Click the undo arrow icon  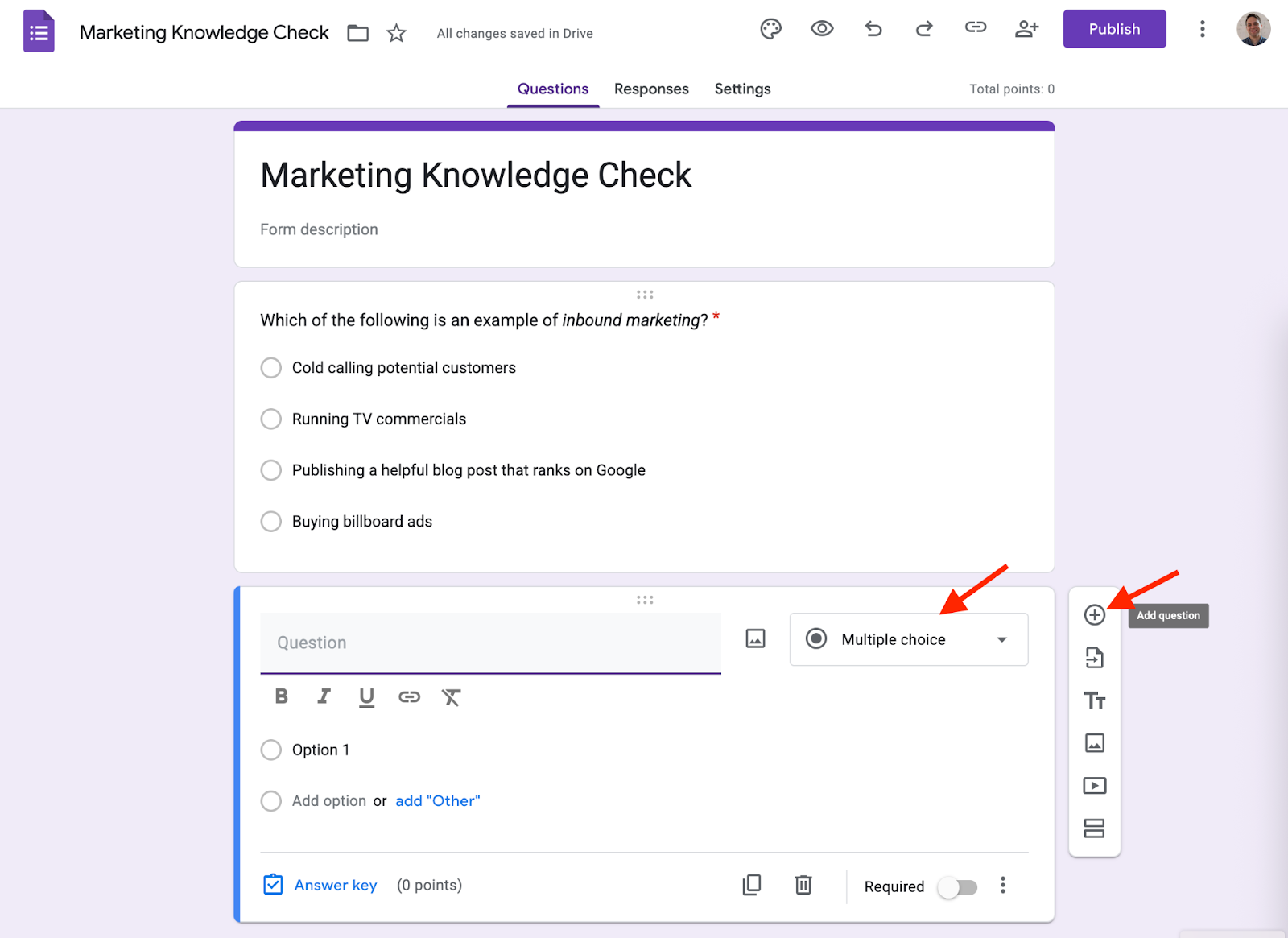point(873,30)
